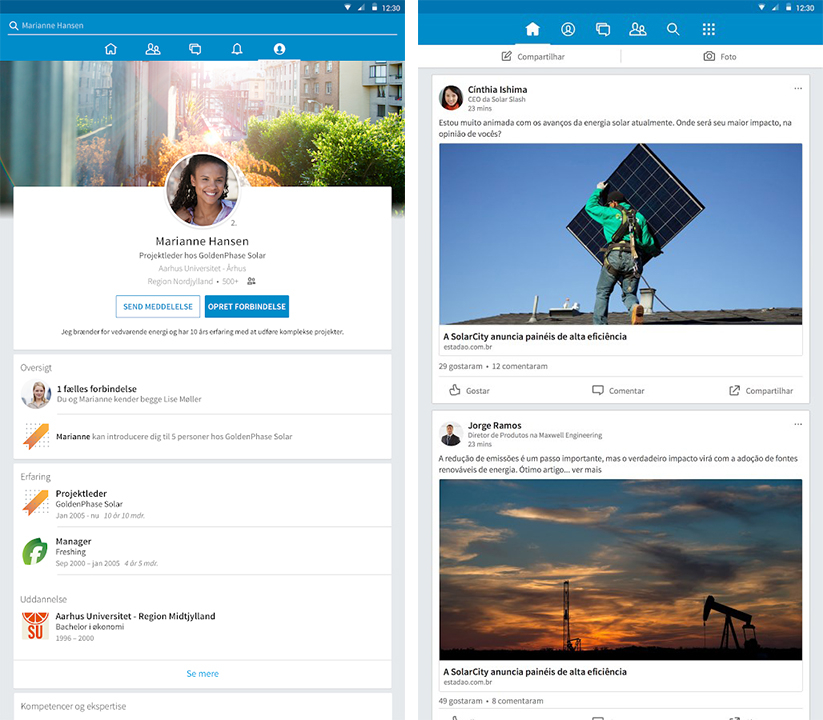Open Jorge Ramos's avatar
The height and width of the screenshot is (720, 823).
[x=450, y=433]
